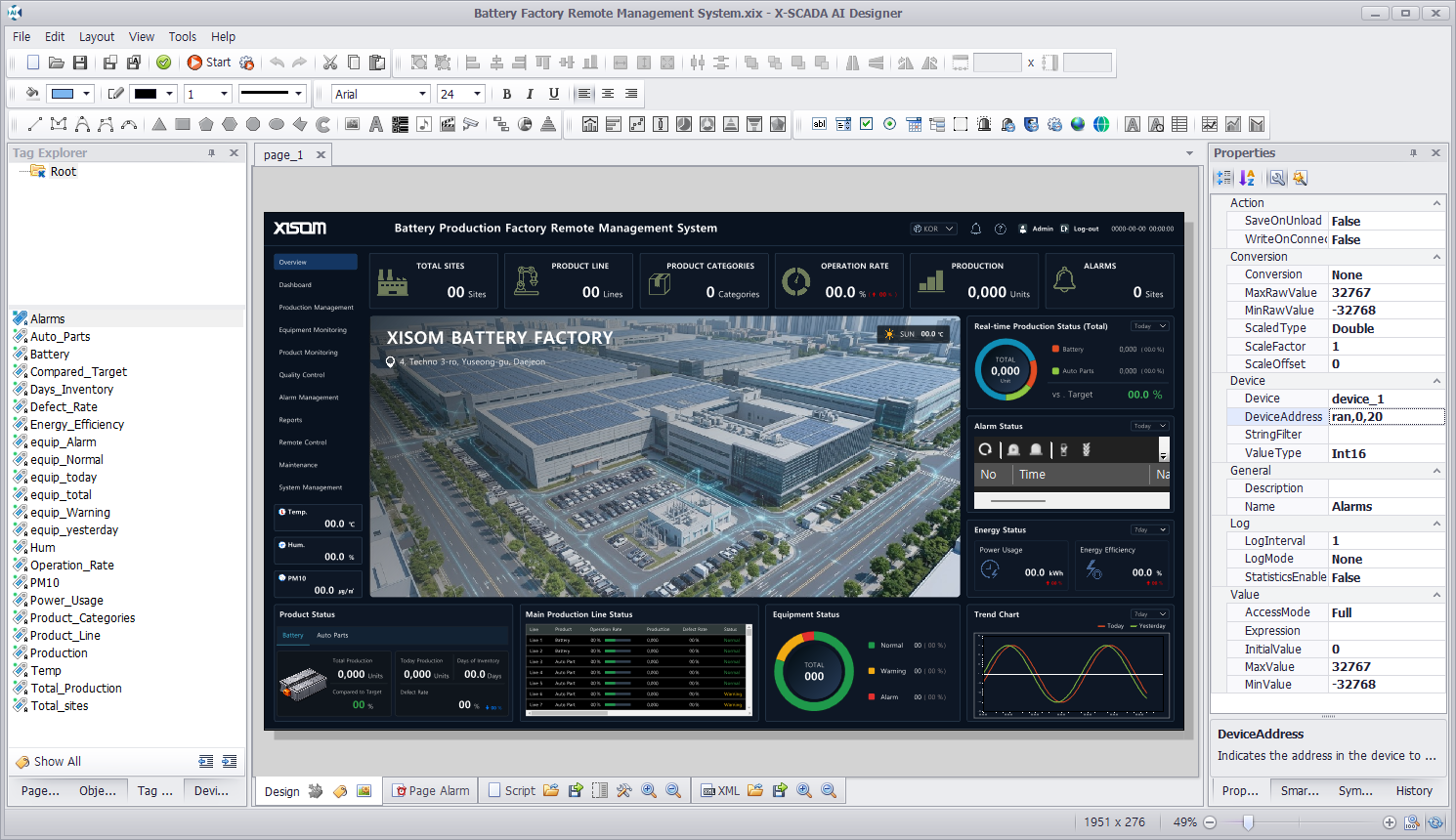Select the triangle shape tool
Viewport: 1456px width, 840px height.
pos(158,124)
